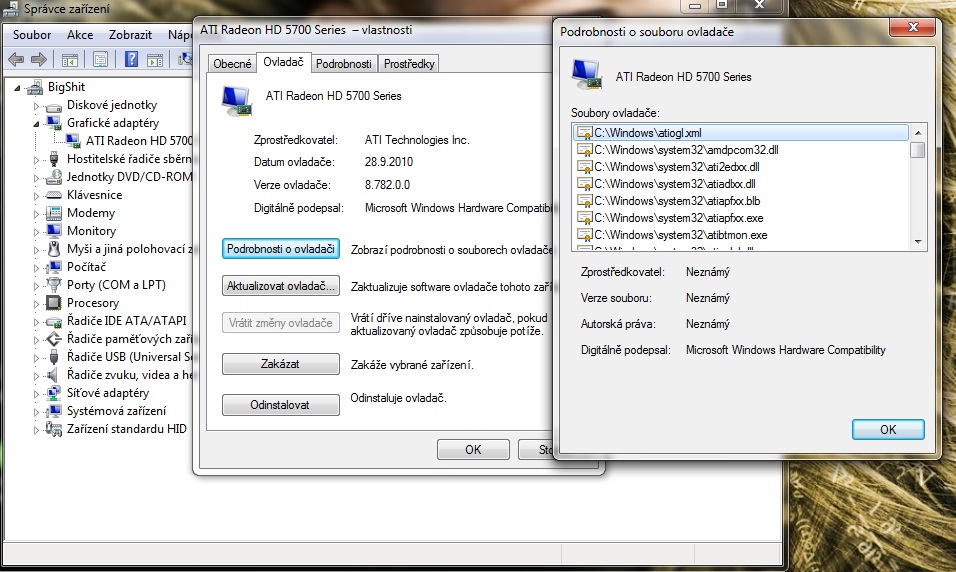Image resolution: width=956 pixels, height=572 pixels.
Task: Close the Podrobnosti o souboru ovladače dialog
Action: (x=913, y=27)
